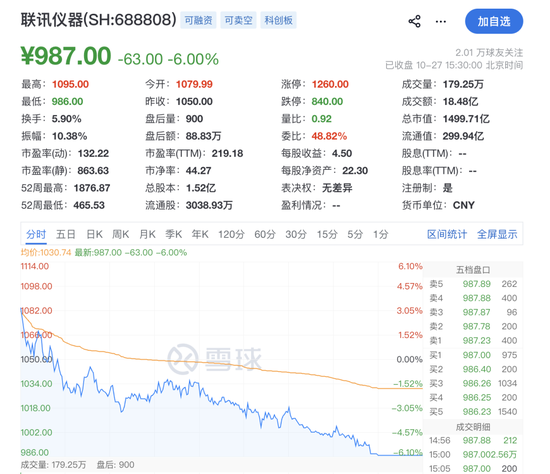Switch to the 五日 chart tab
The width and height of the screenshot is (550, 474).
[66, 234]
